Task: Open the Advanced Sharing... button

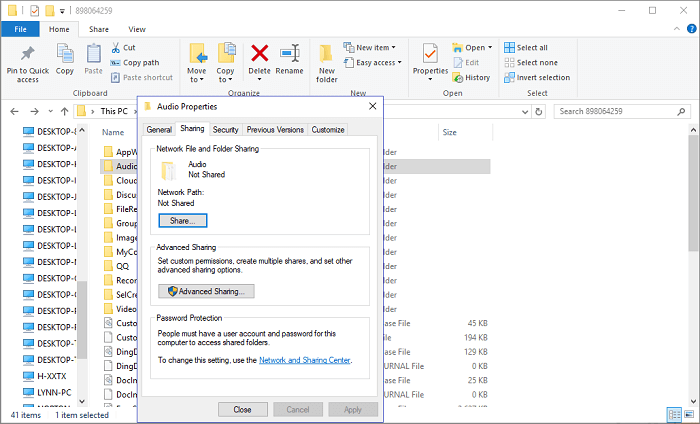Action: point(207,291)
